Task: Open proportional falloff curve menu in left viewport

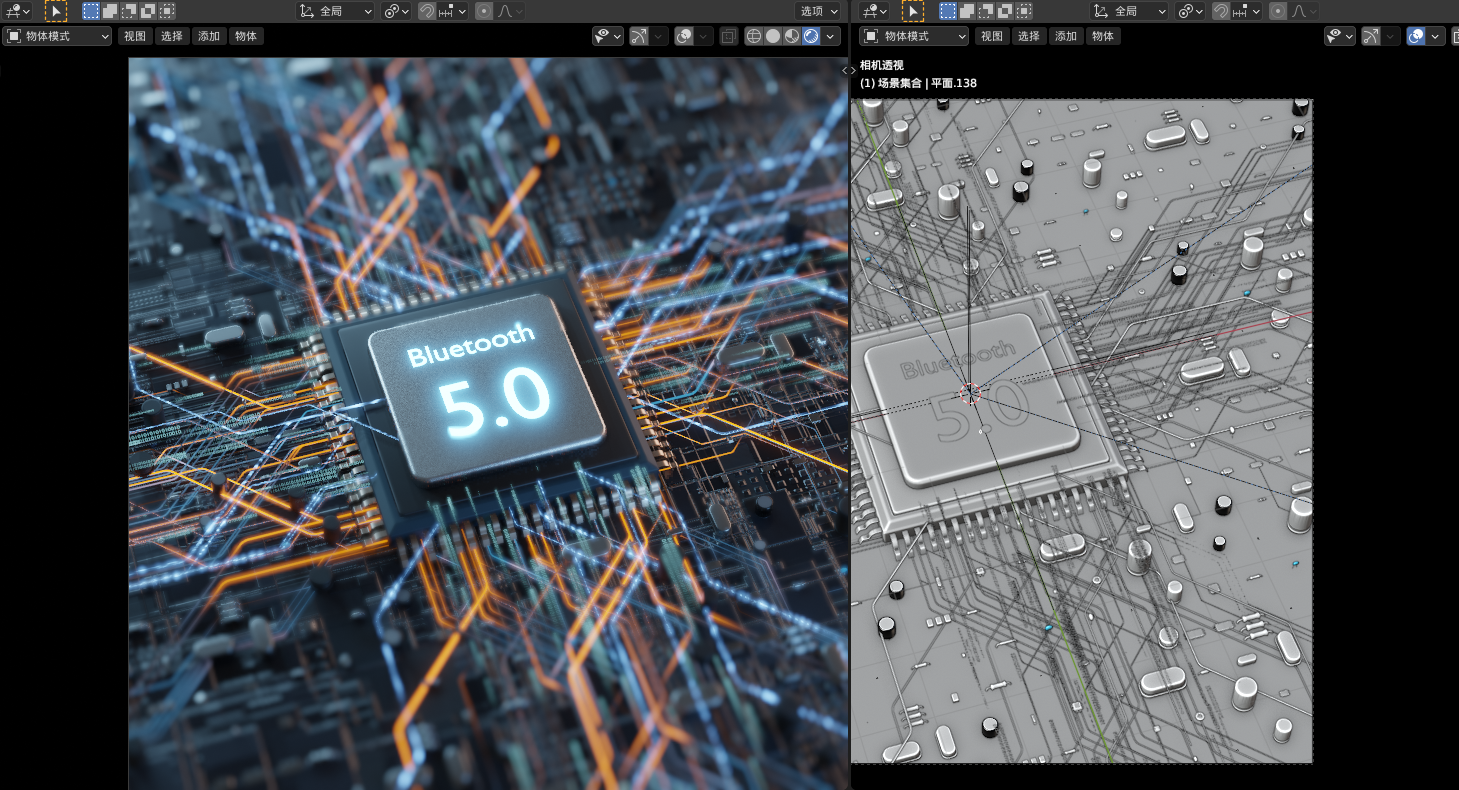Action: (508, 11)
